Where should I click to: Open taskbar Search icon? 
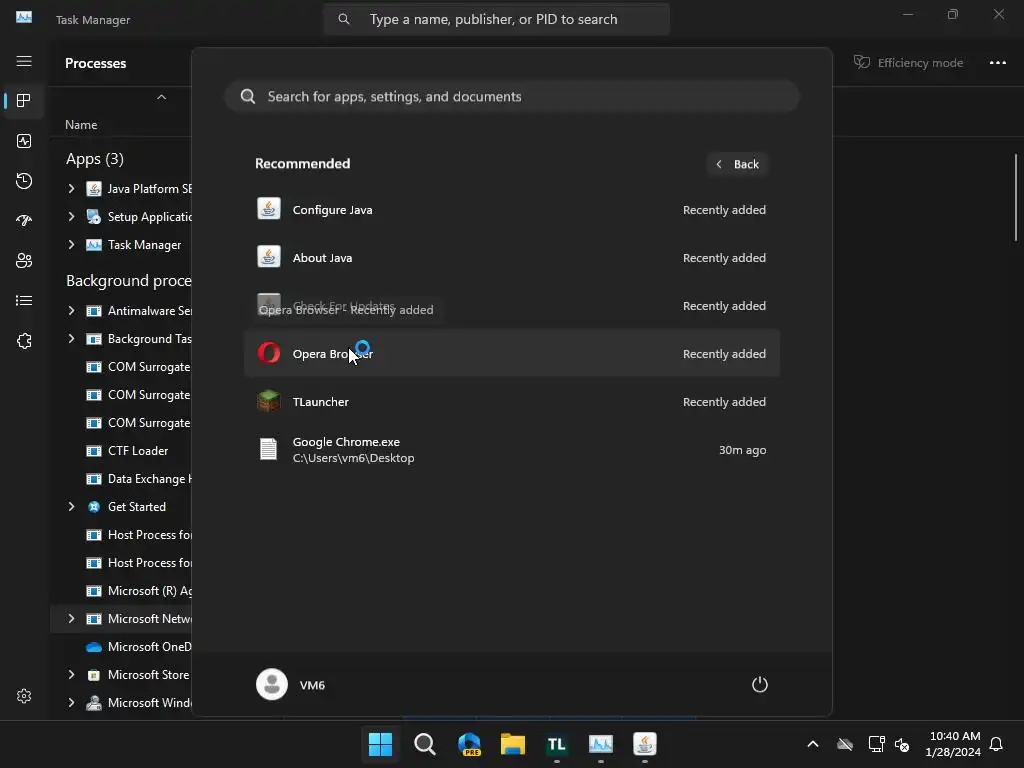(x=424, y=744)
